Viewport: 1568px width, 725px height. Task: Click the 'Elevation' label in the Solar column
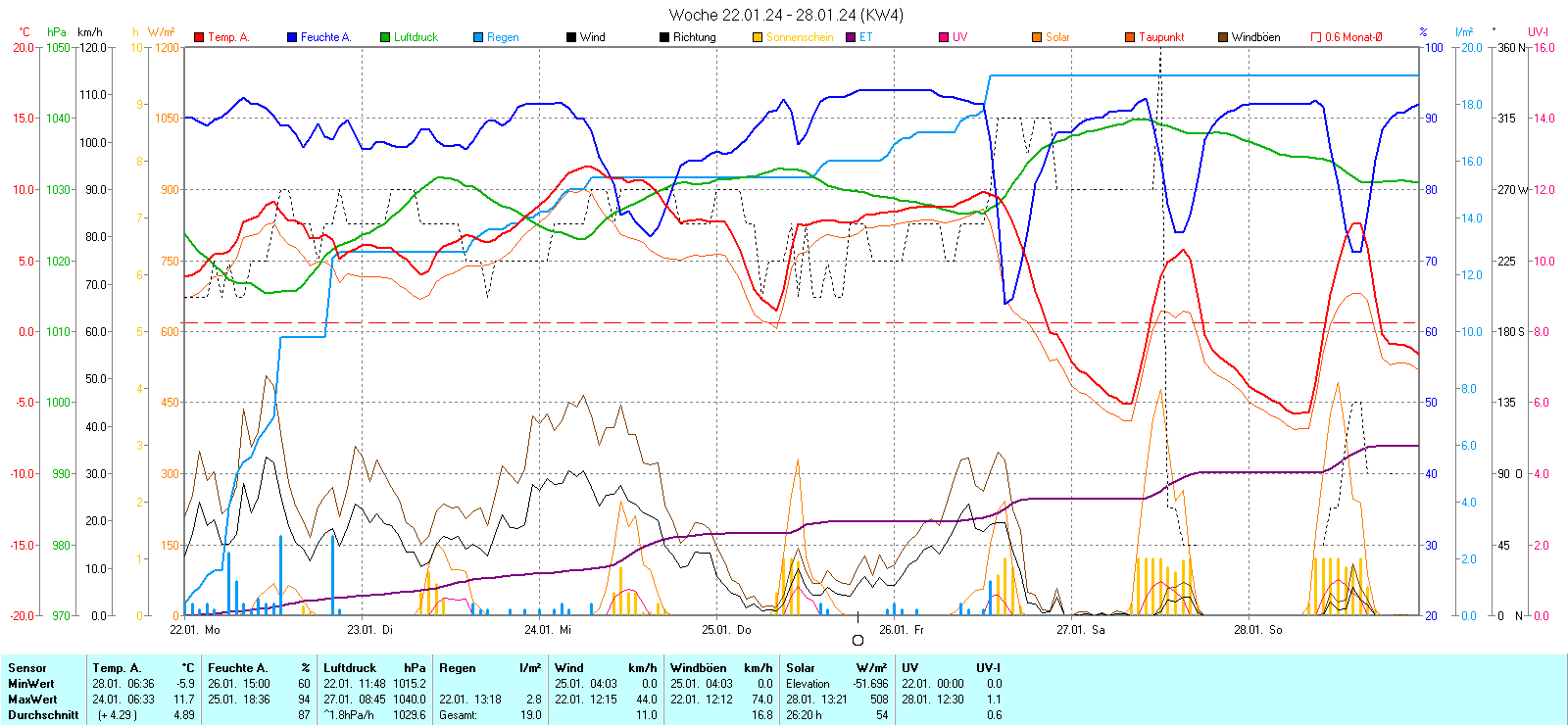point(808,684)
